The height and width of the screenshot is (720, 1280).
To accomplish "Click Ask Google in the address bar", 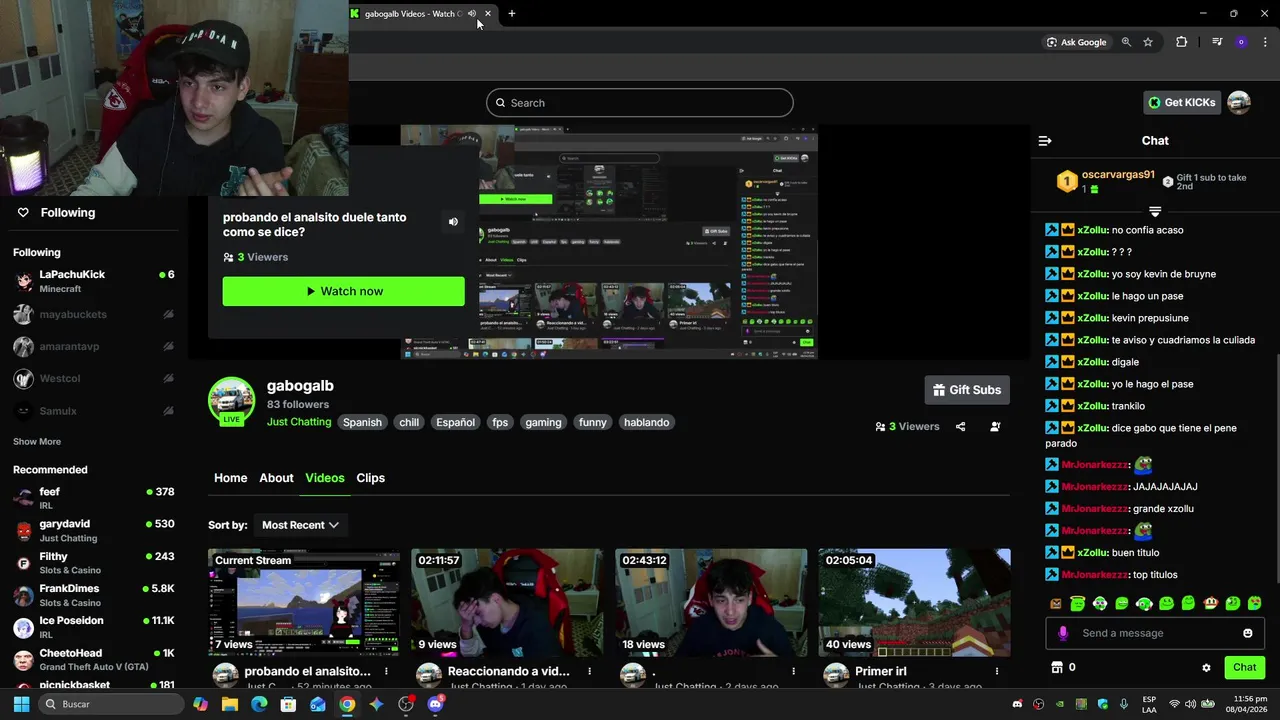I will pyautogui.click(x=1076, y=42).
